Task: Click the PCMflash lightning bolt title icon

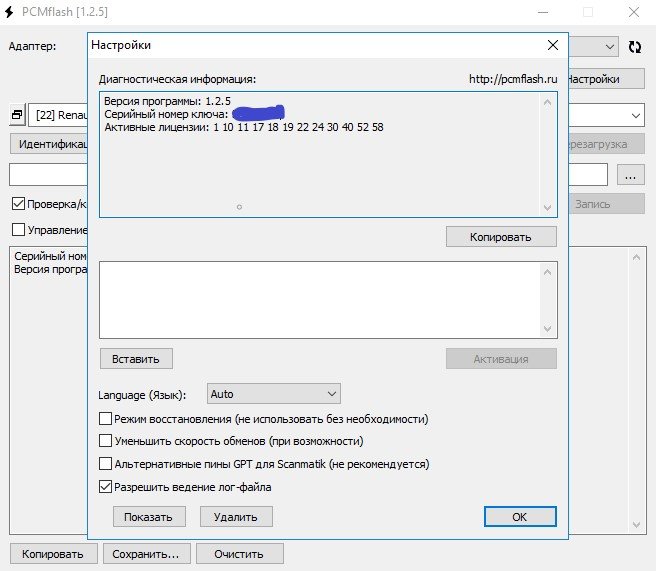Action: (x=9, y=12)
